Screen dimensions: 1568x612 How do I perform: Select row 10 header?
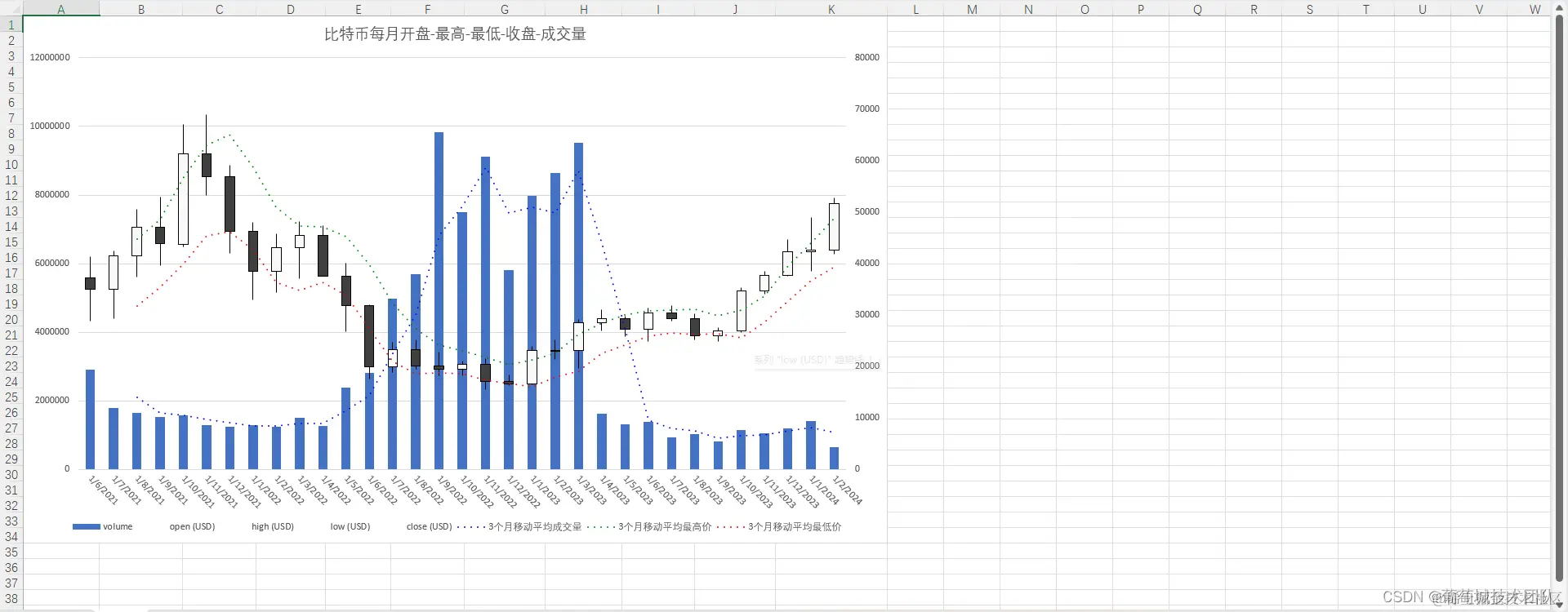tap(11, 165)
